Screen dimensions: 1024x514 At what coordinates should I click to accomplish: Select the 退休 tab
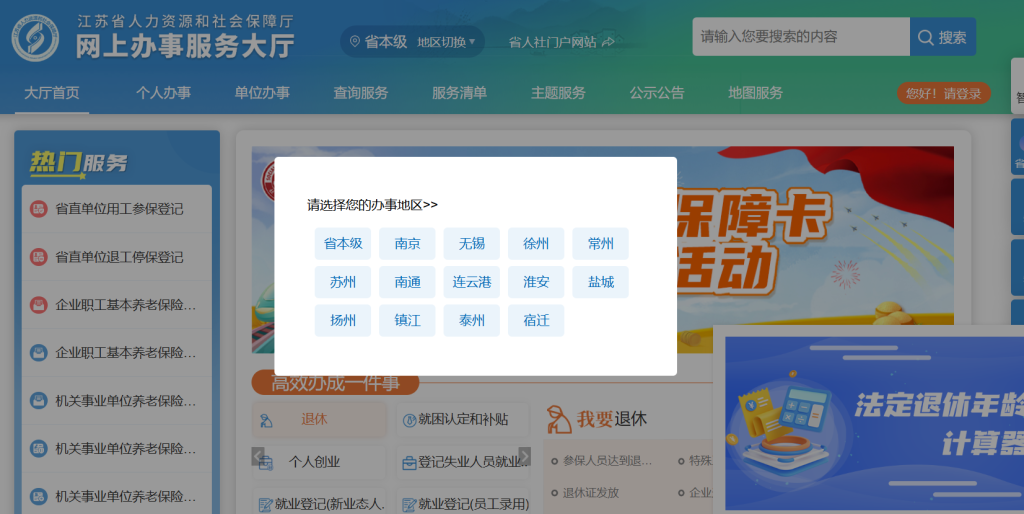[320, 419]
